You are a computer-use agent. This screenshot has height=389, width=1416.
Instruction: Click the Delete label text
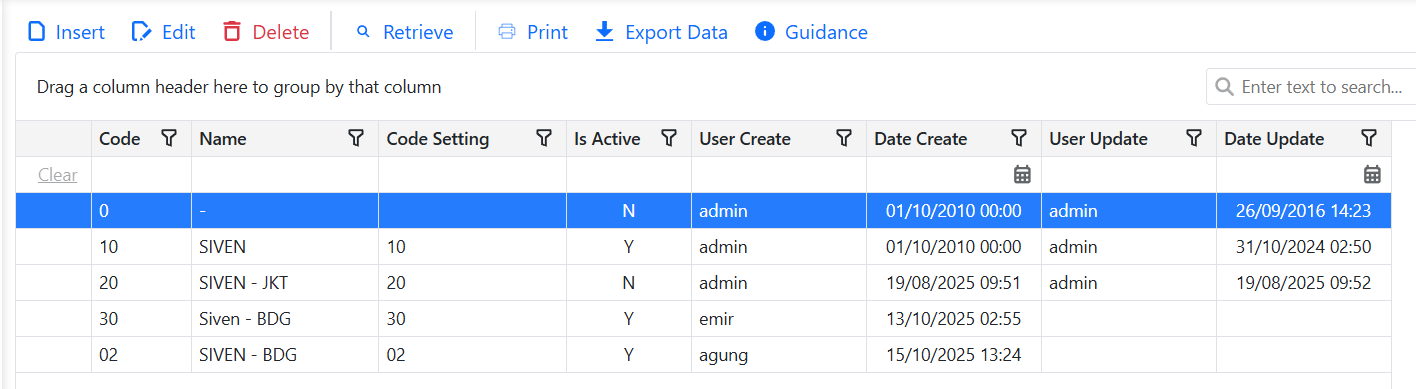click(x=281, y=32)
